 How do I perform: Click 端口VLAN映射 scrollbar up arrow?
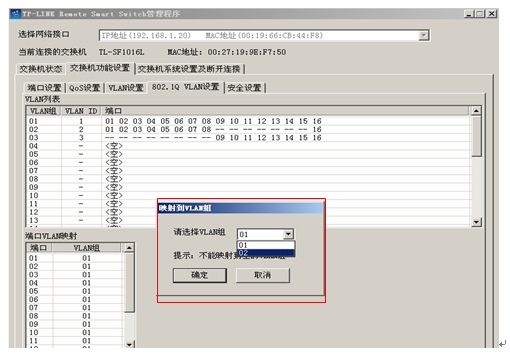coord(129,248)
